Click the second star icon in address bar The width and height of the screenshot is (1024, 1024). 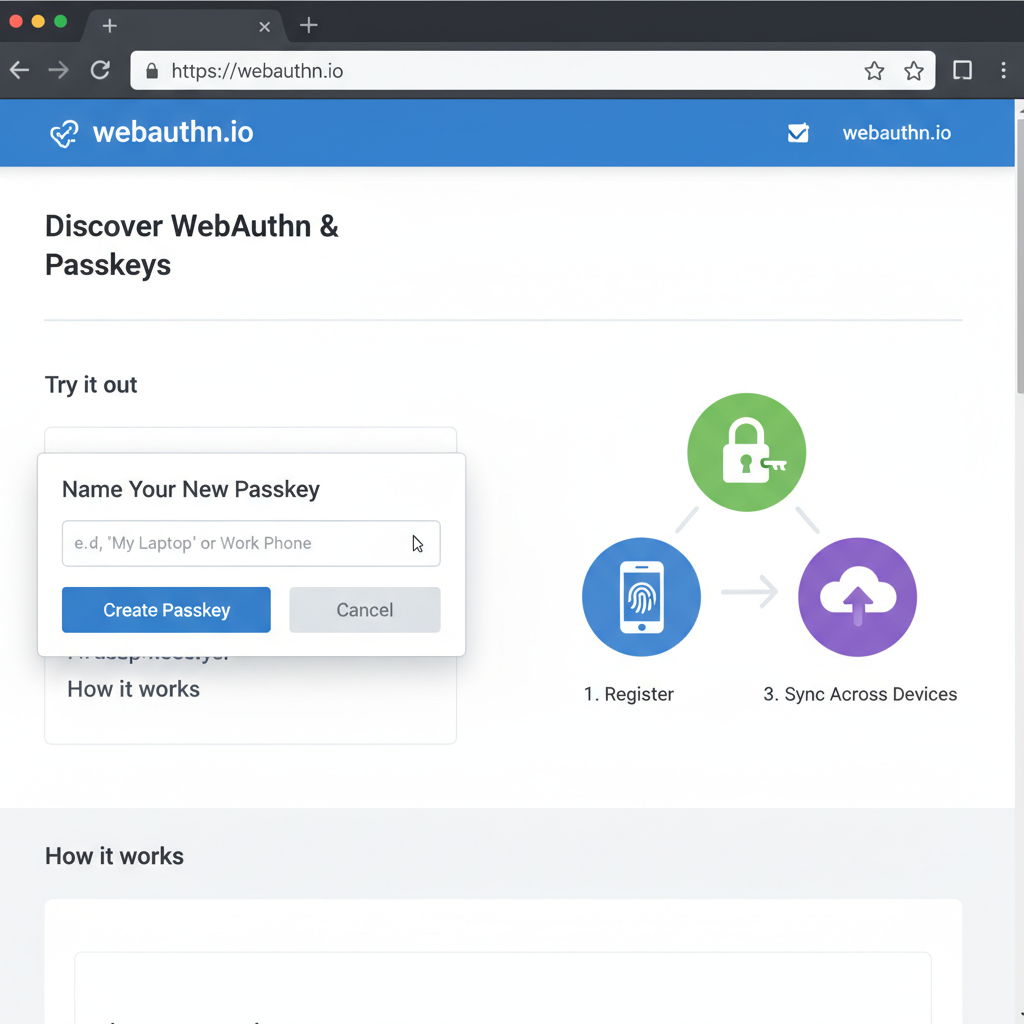[914, 71]
